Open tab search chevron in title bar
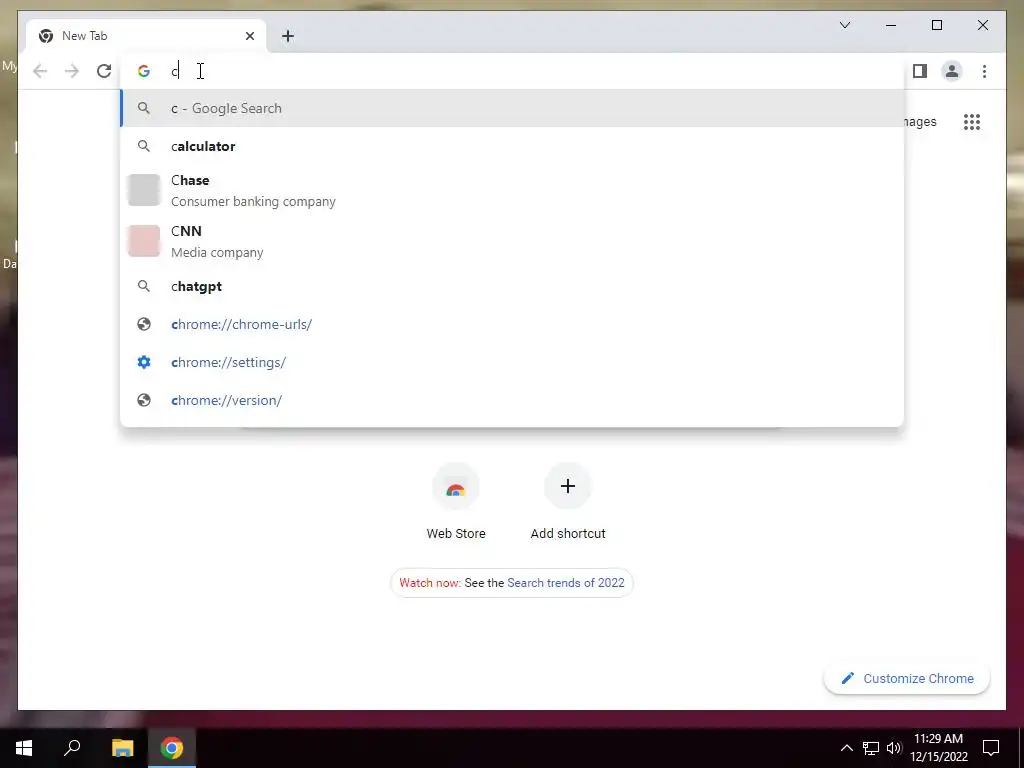1024x768 pixels. point(844,25)
